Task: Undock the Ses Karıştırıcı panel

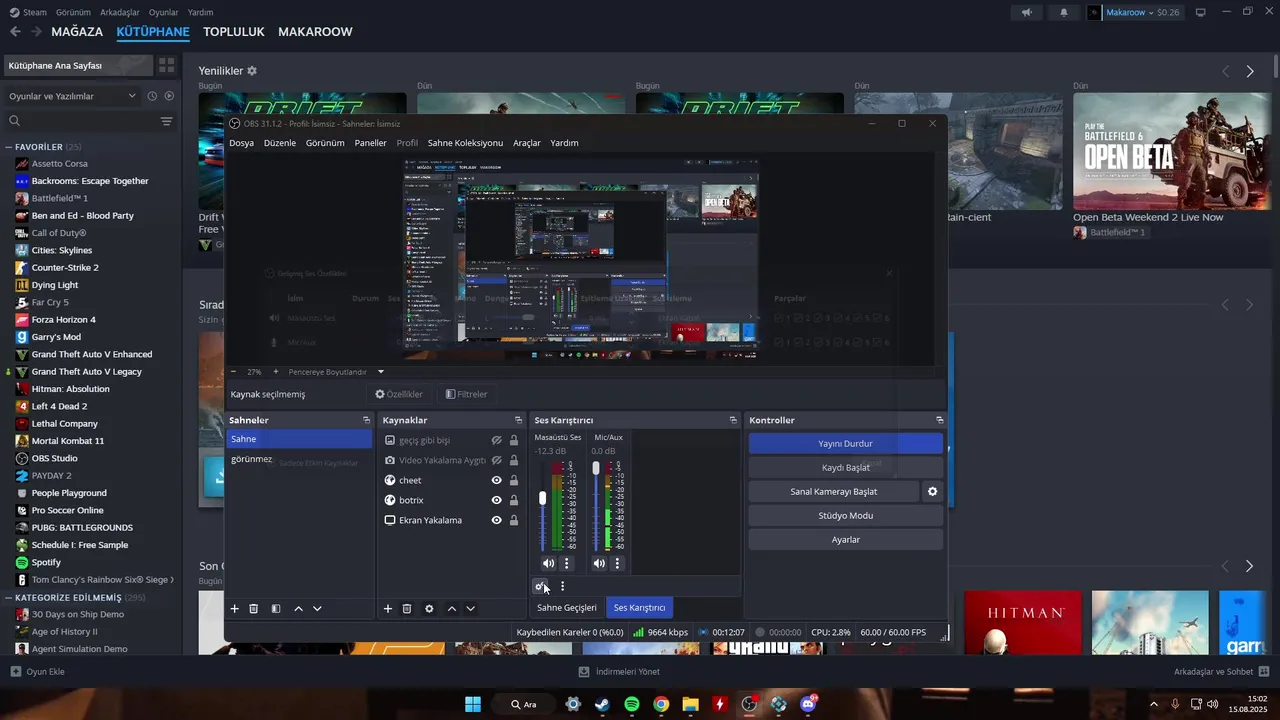Action: click(733, 420)
